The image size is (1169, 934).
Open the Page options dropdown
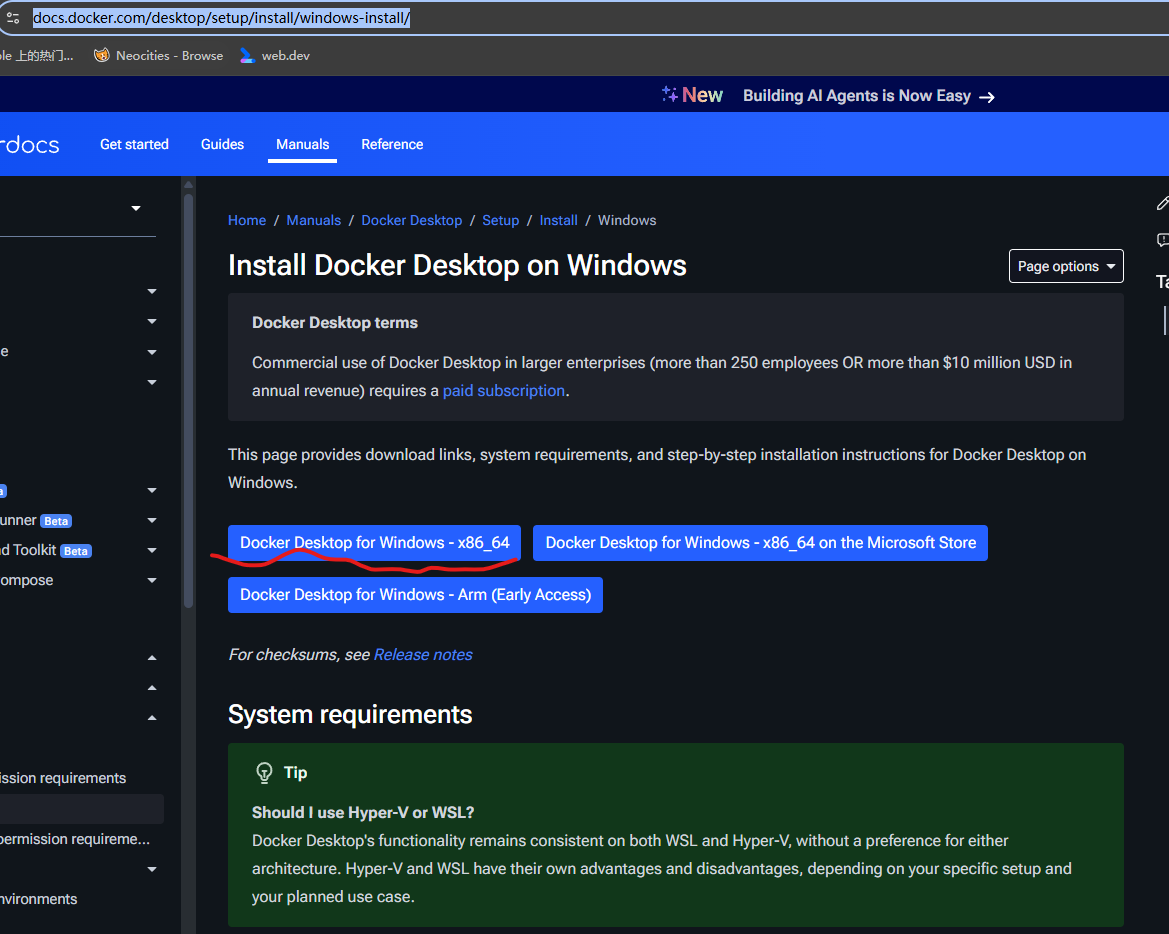pos(1066,266)
